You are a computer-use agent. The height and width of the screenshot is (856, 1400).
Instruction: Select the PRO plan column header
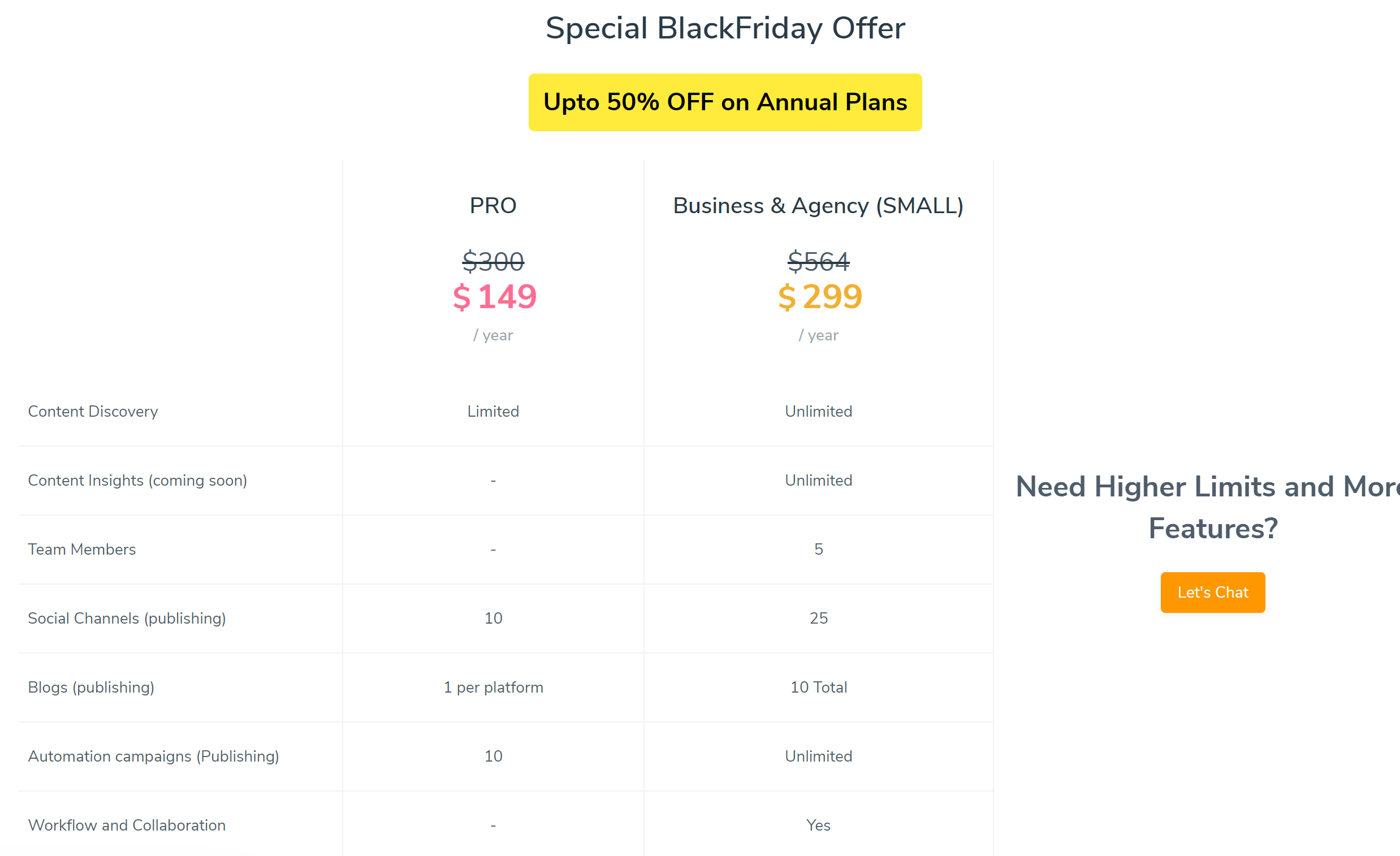coord(492,206)
